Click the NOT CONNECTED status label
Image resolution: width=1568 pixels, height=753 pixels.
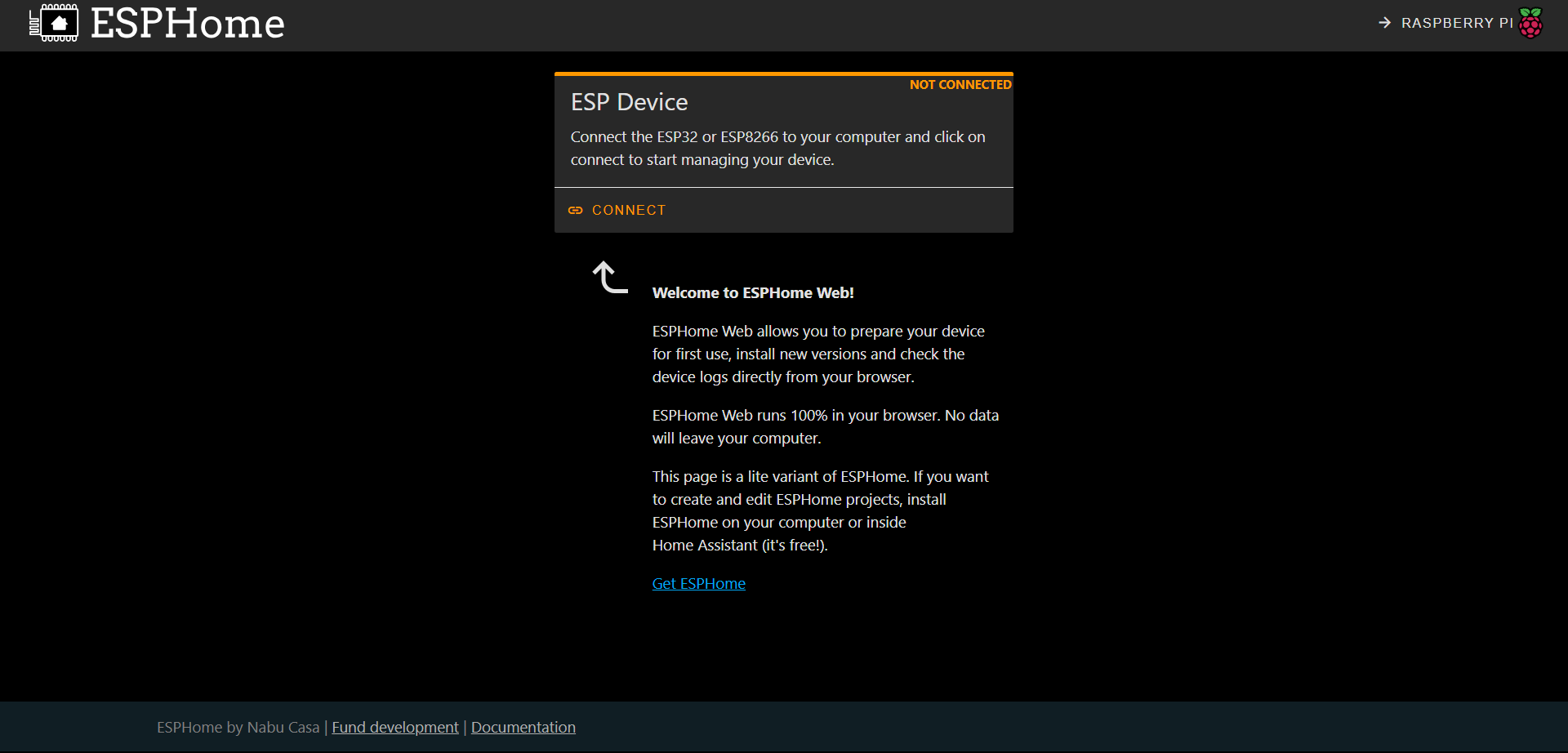[x=960, y=85]
